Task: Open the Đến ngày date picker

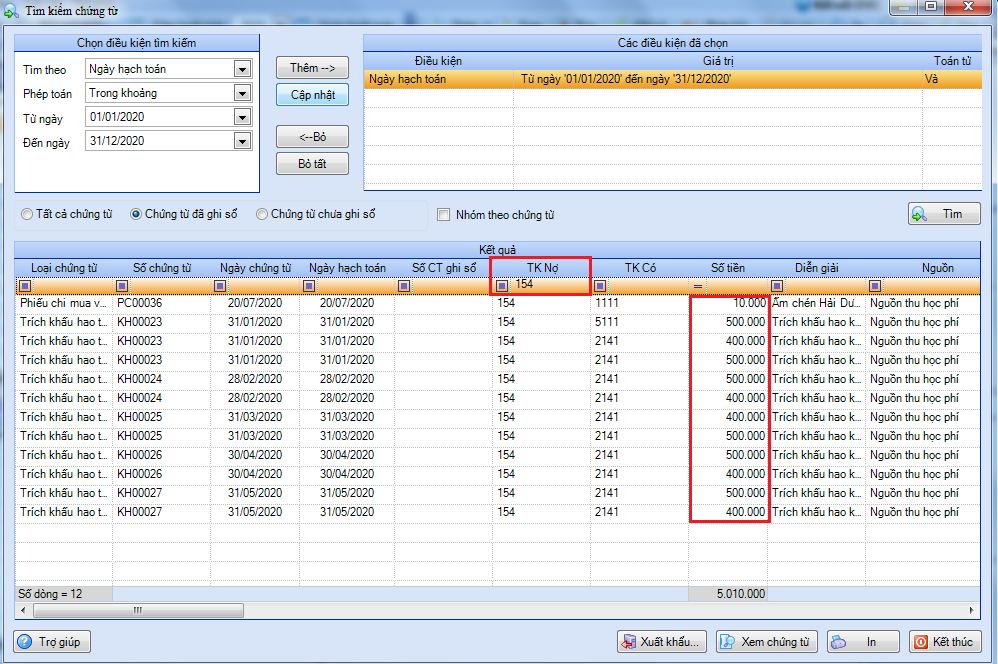Action: [242, 141]
